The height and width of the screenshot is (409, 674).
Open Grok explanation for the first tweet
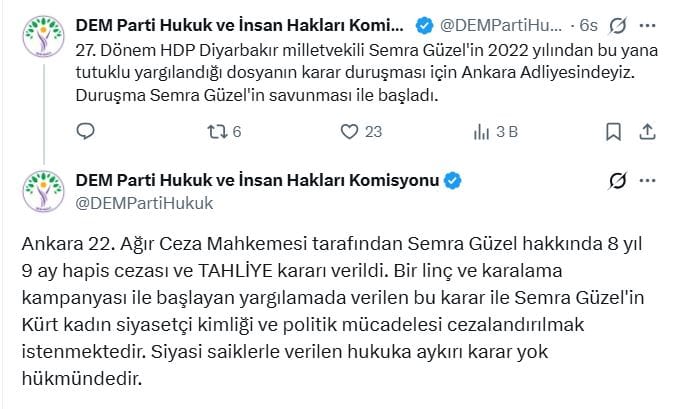(618, 23)
